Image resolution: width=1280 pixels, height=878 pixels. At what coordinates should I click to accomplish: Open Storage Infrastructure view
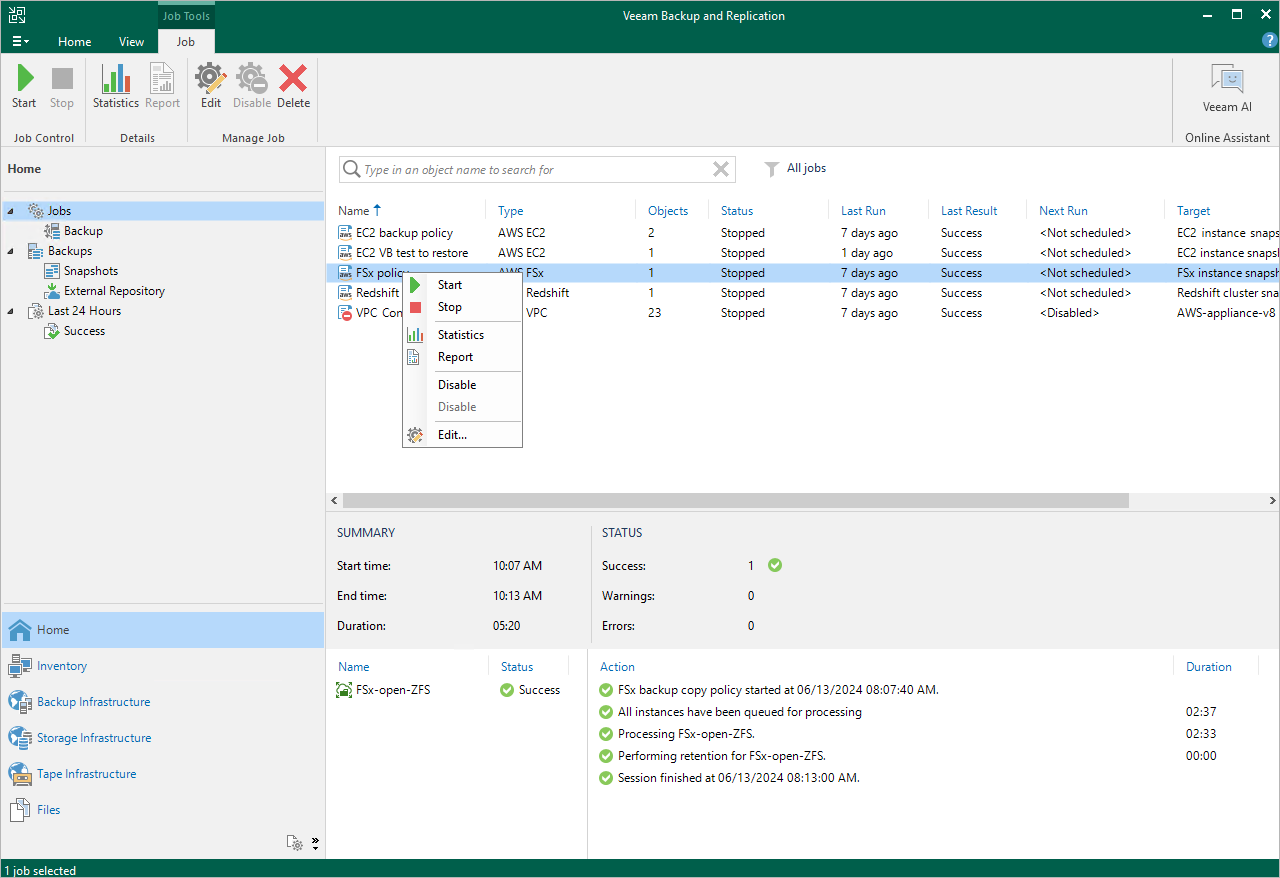pos(162,738)
